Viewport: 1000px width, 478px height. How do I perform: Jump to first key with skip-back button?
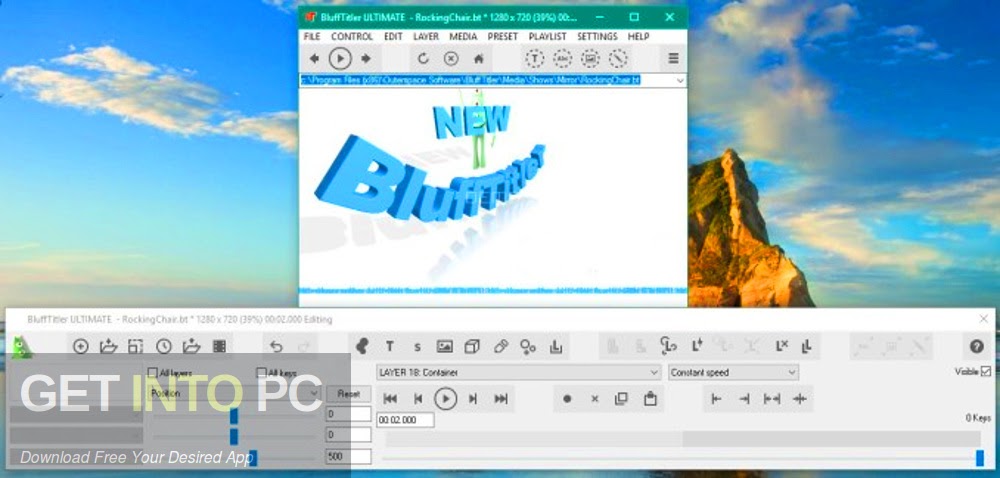tap(390, 399)
